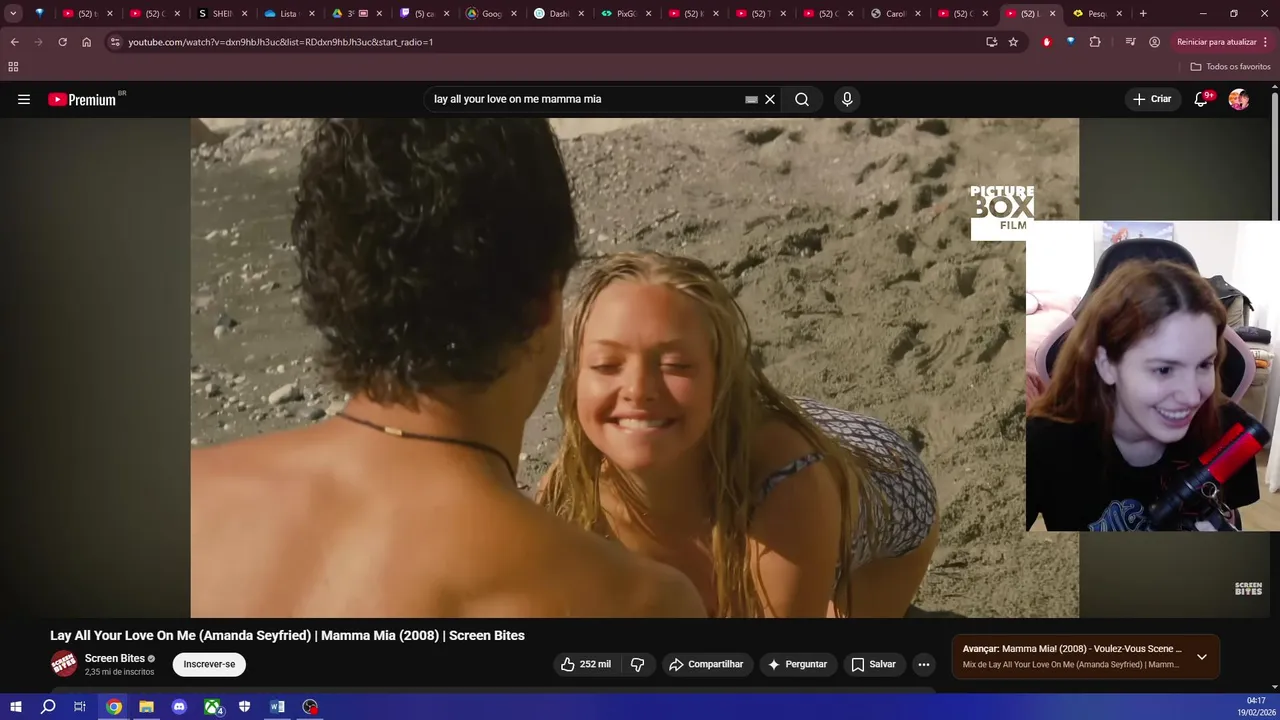
Task: Open the Criar create button
Action: pyautogui.click(x=1151, y=99)
